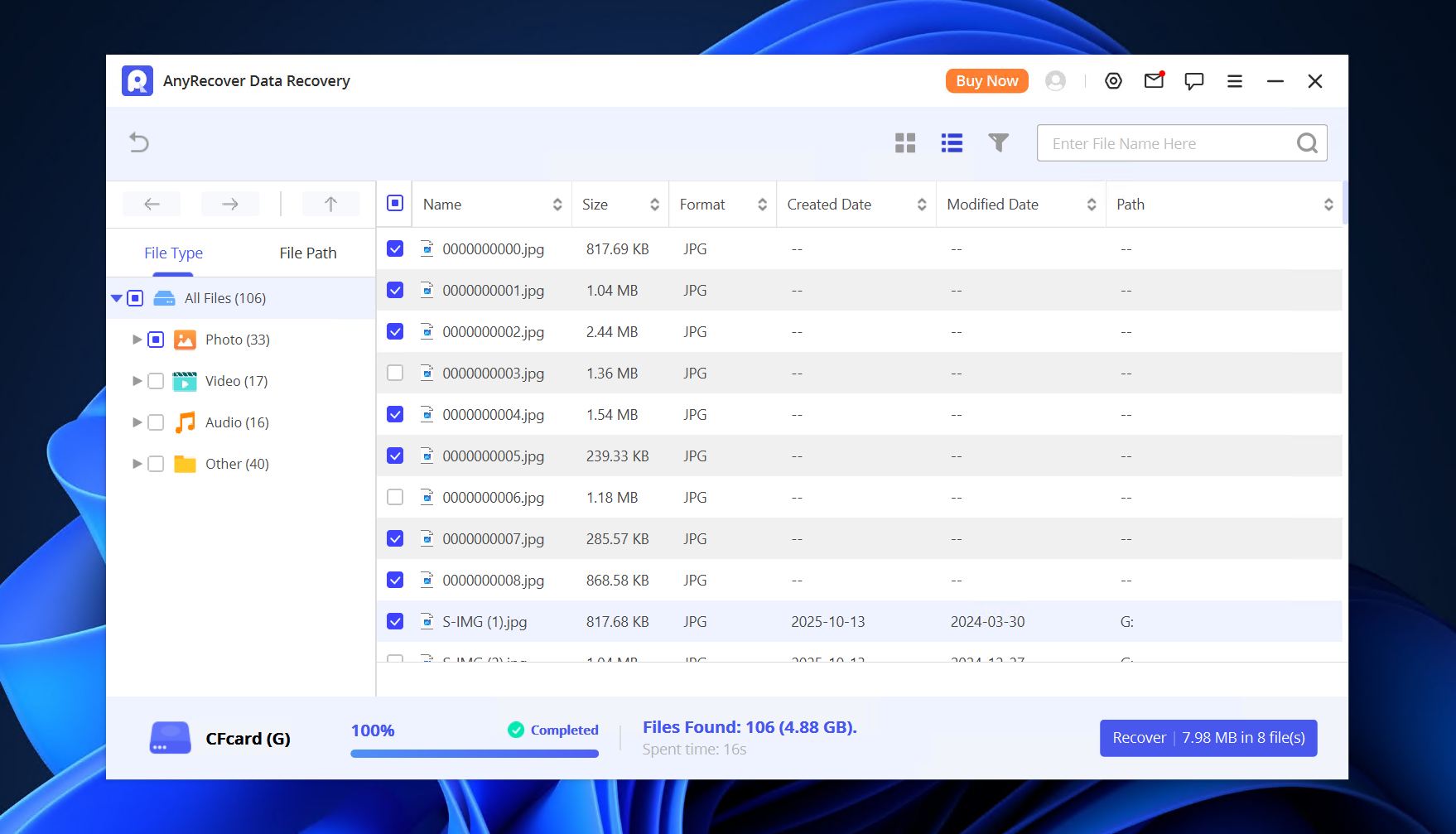Open the filter funnel icon
Image resolution: width=1456 pixels, height=834 pixels.
pyautogui.click(x=999, y=142)
